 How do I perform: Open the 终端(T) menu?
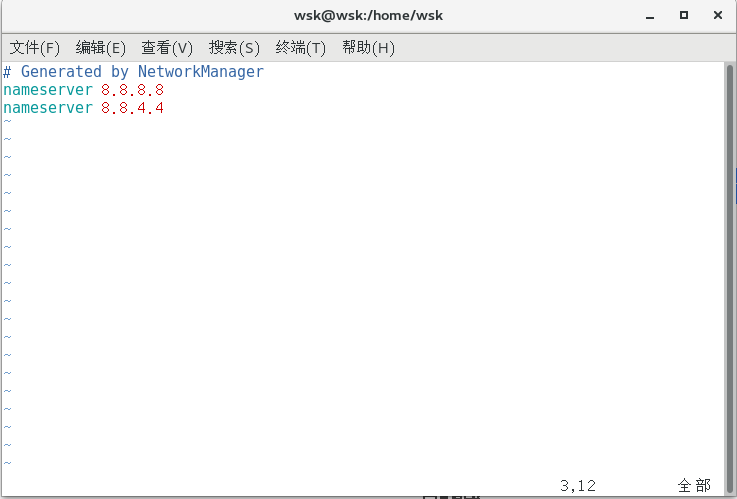click(300, 47)
